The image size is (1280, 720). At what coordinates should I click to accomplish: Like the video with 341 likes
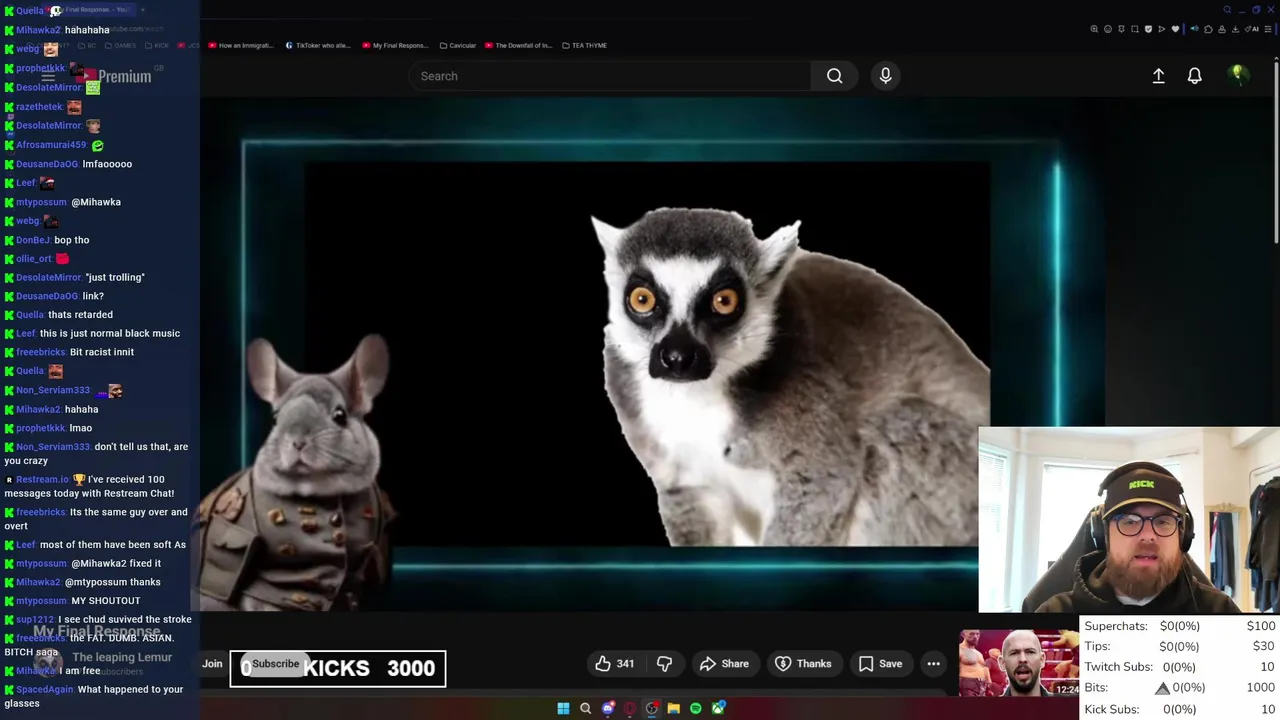pyautogui.click(x=615, y=664)
